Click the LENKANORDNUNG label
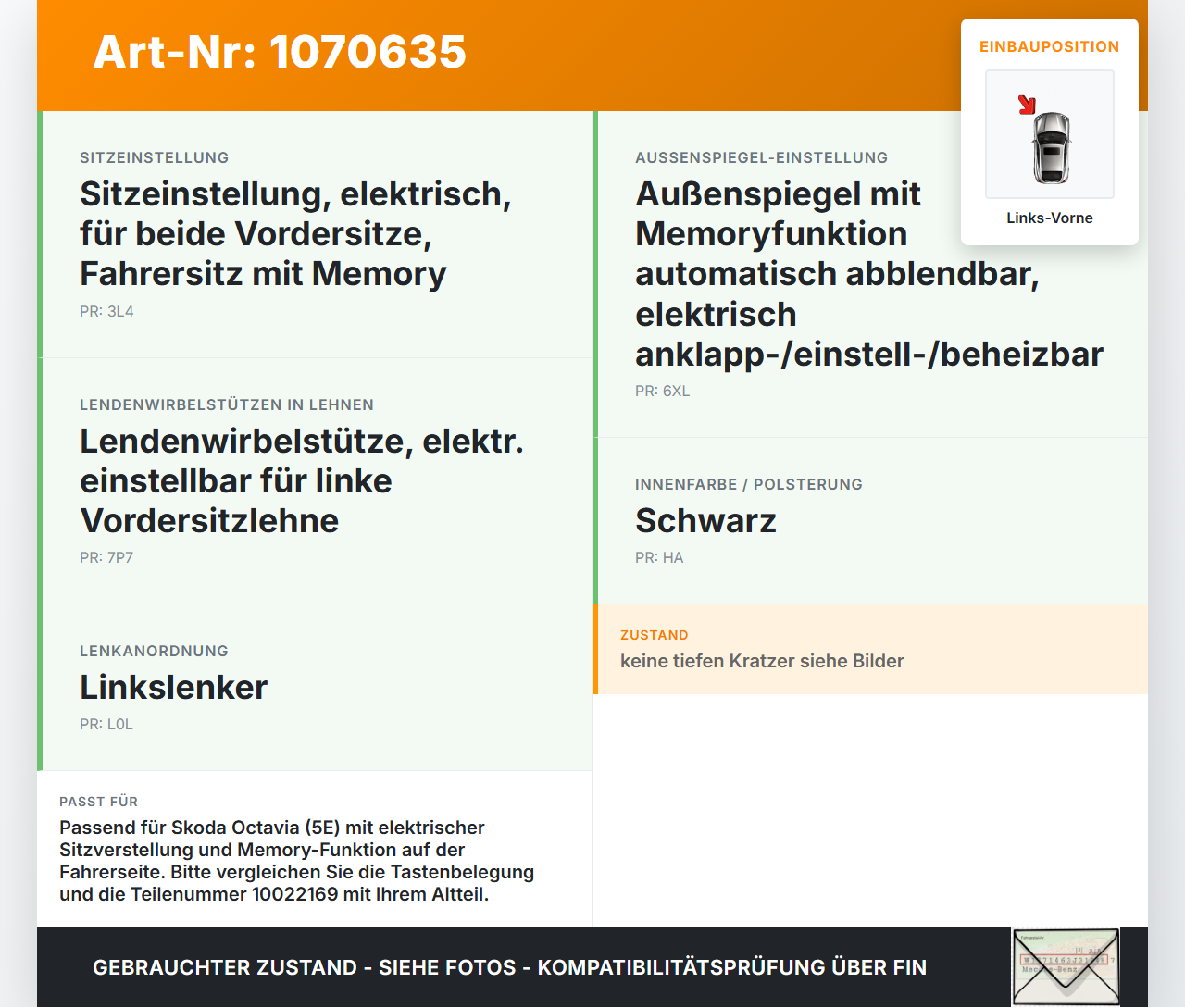This screenshot has height=1008, width=1185. click(154, 651)
